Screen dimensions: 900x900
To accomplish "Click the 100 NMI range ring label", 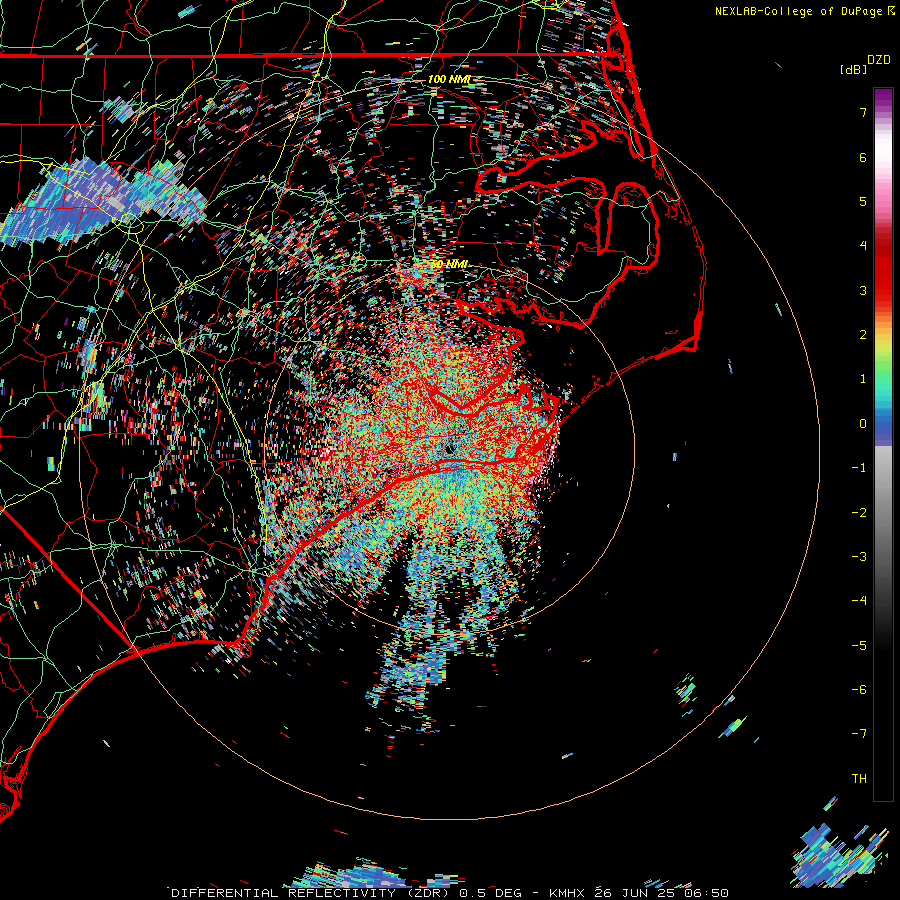I will pos(449,79).
